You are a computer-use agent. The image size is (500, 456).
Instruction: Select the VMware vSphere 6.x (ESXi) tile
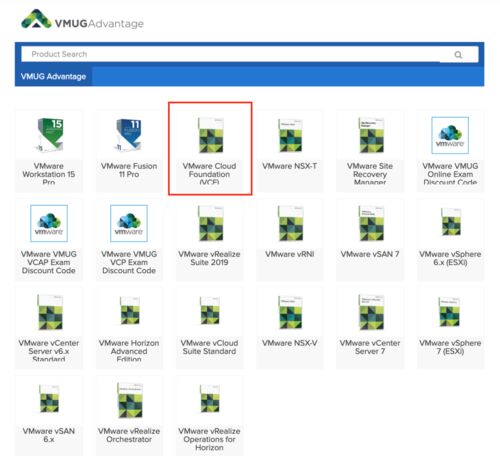pos(450,240)
